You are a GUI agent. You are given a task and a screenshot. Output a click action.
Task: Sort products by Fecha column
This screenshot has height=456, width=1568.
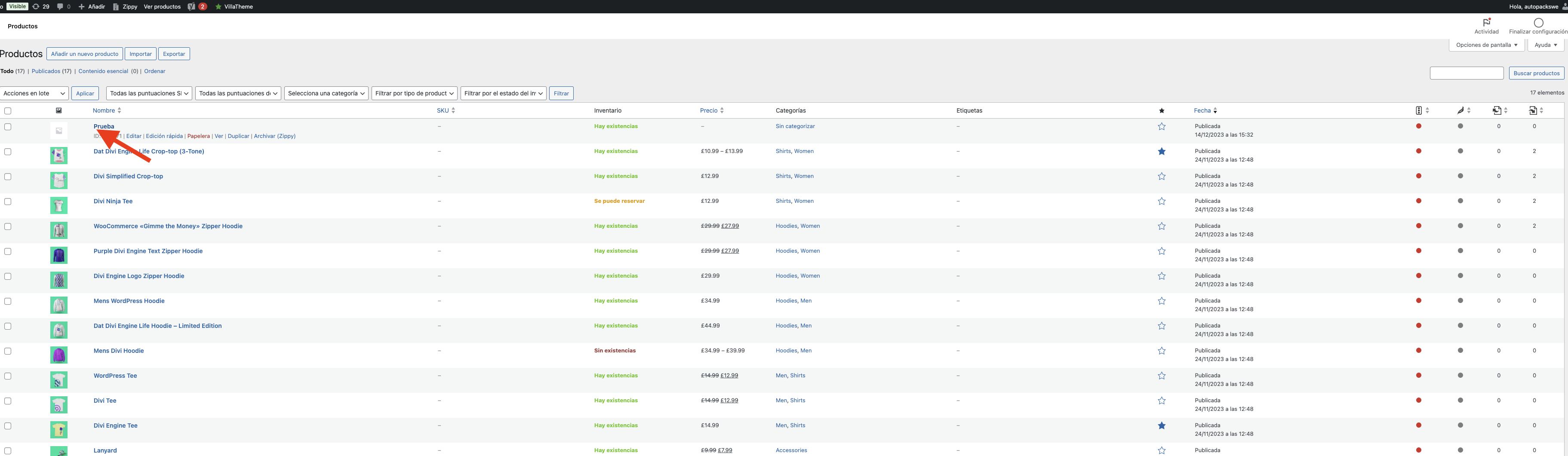[1205, 110]
